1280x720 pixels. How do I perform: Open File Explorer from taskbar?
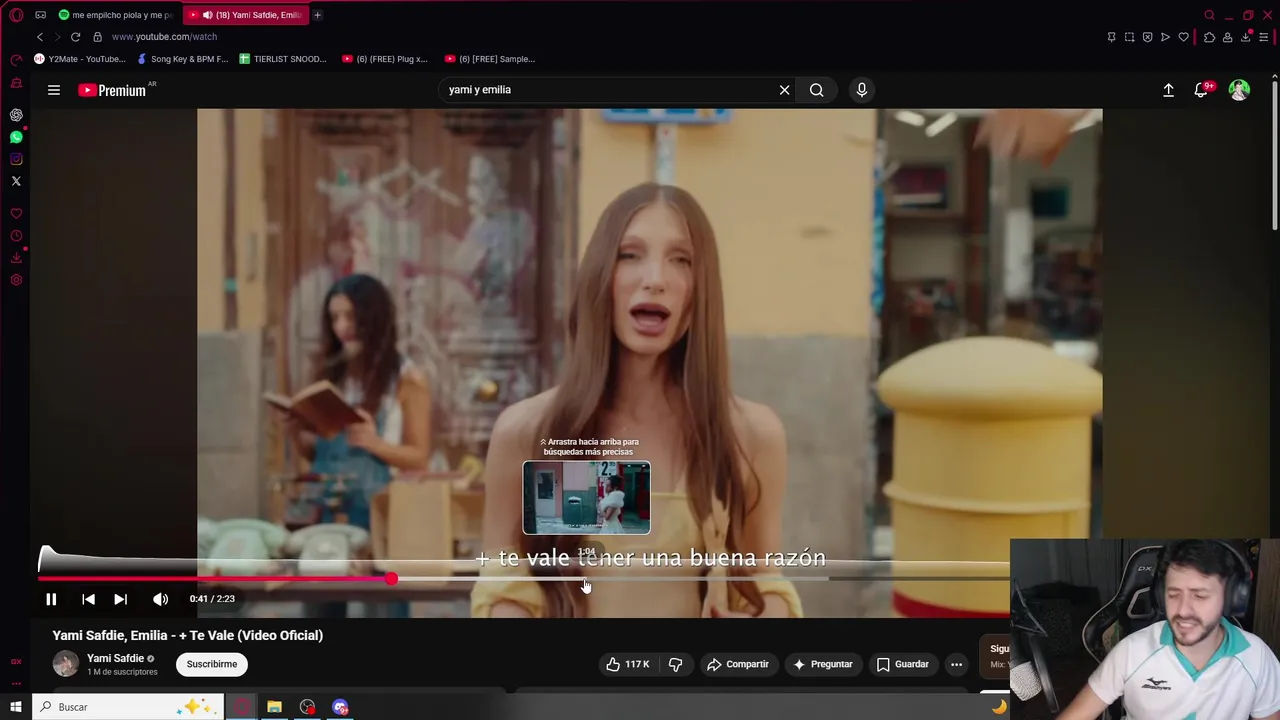coord(274,707)
